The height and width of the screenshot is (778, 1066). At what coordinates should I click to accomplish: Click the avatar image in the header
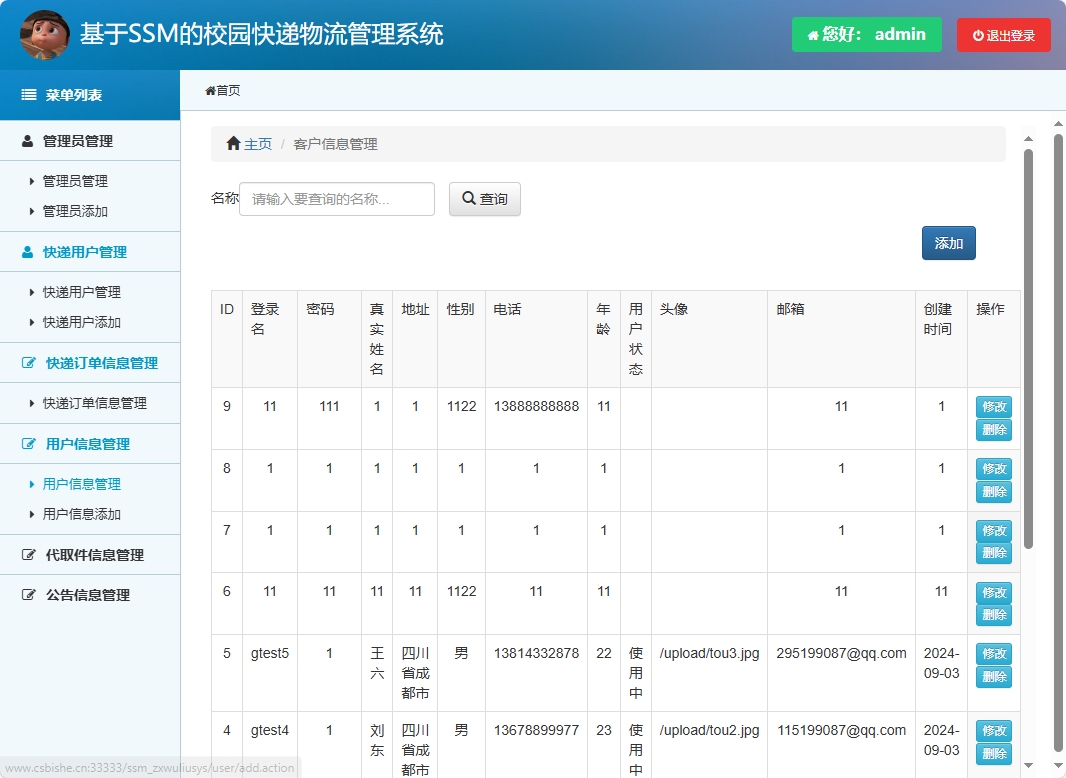pyautogui.click(x=43, y=33)
